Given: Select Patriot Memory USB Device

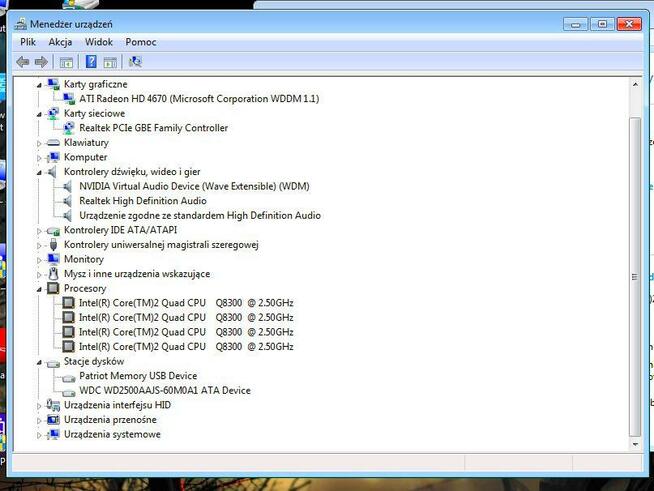Looking at the screenshot, I should tap(138, 376).
